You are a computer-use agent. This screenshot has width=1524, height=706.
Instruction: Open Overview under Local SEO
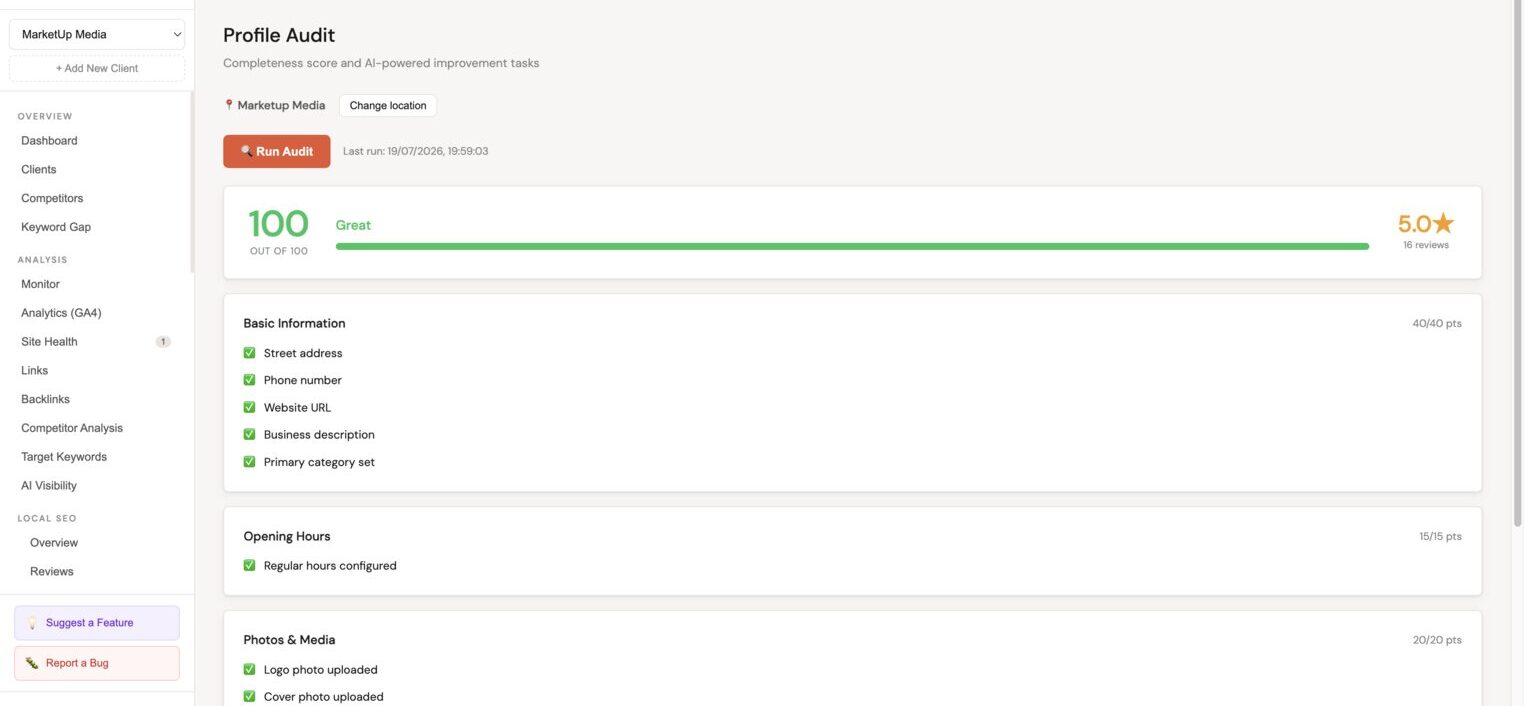click(x=54, y=543)
